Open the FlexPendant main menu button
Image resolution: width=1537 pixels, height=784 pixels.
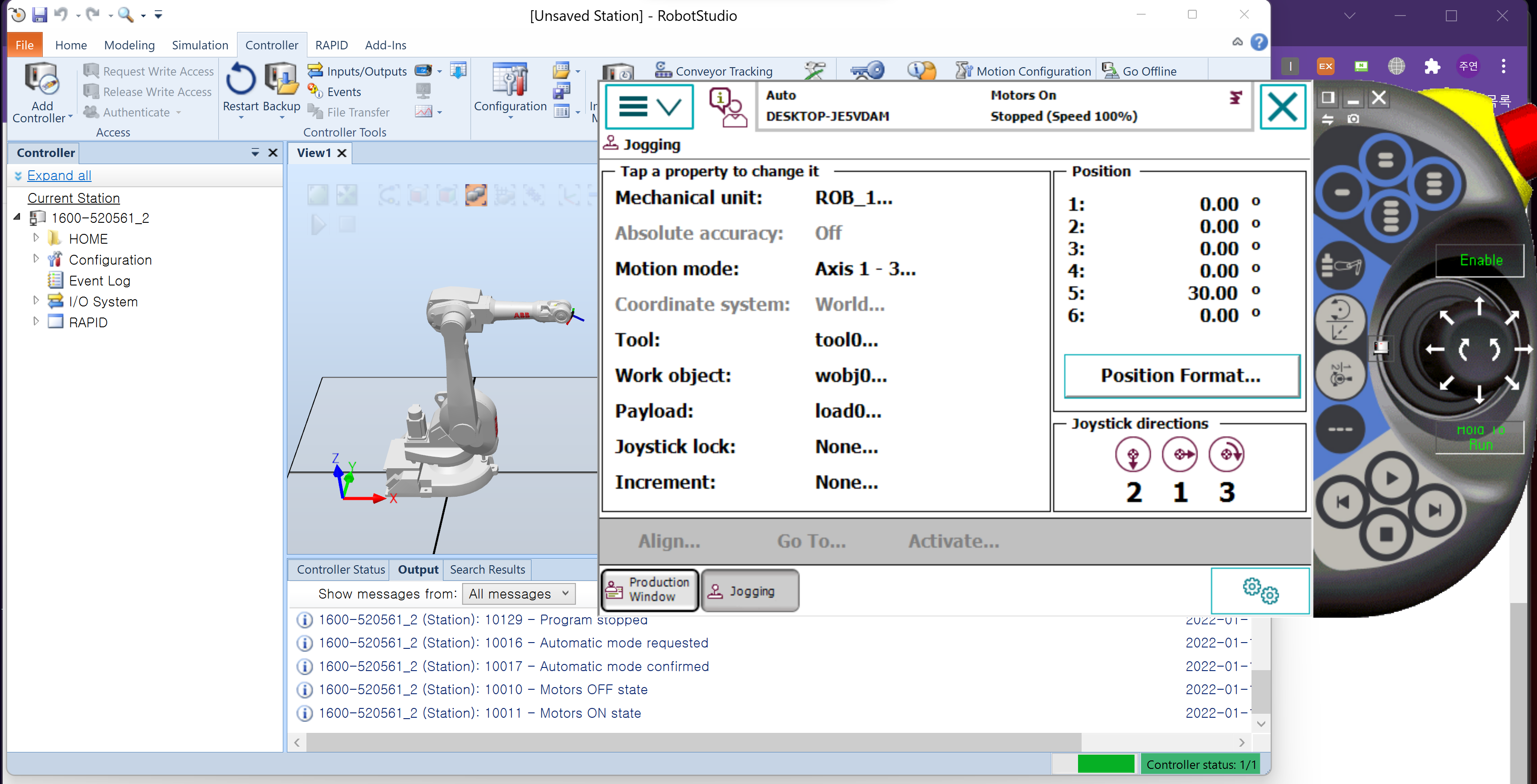pos(649,107)
